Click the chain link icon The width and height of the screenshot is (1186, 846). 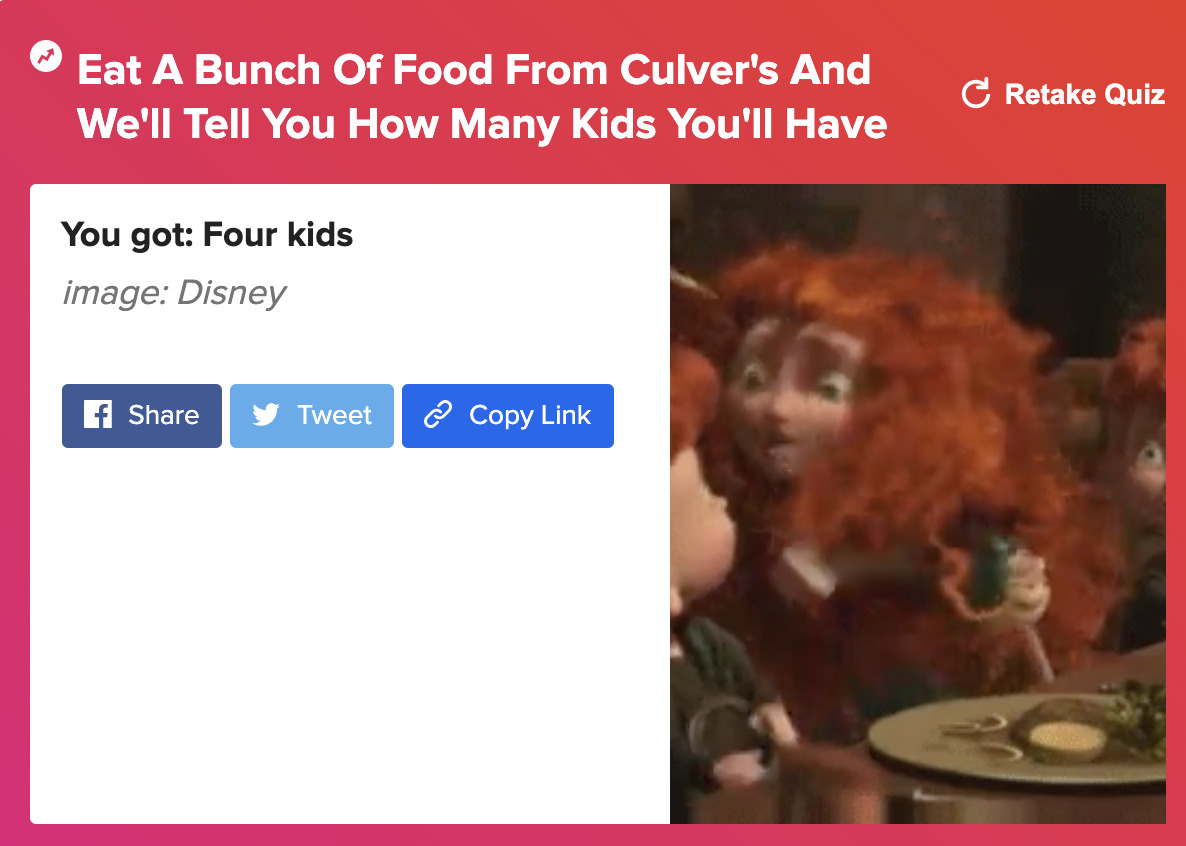click(438, 415)
